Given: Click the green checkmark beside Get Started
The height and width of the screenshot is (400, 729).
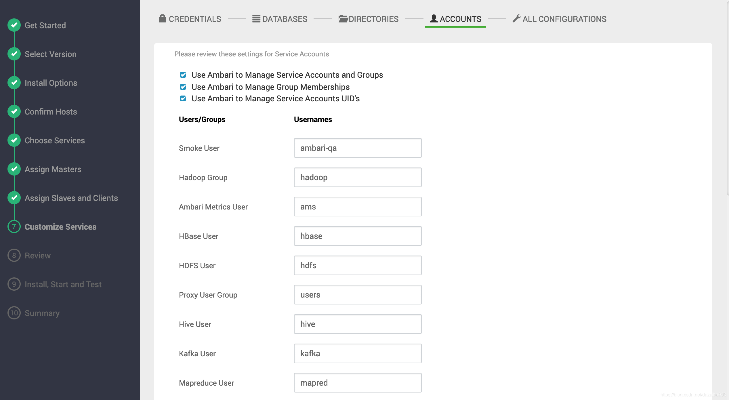Looking at the screenshot, I should [x=14, y=25].
